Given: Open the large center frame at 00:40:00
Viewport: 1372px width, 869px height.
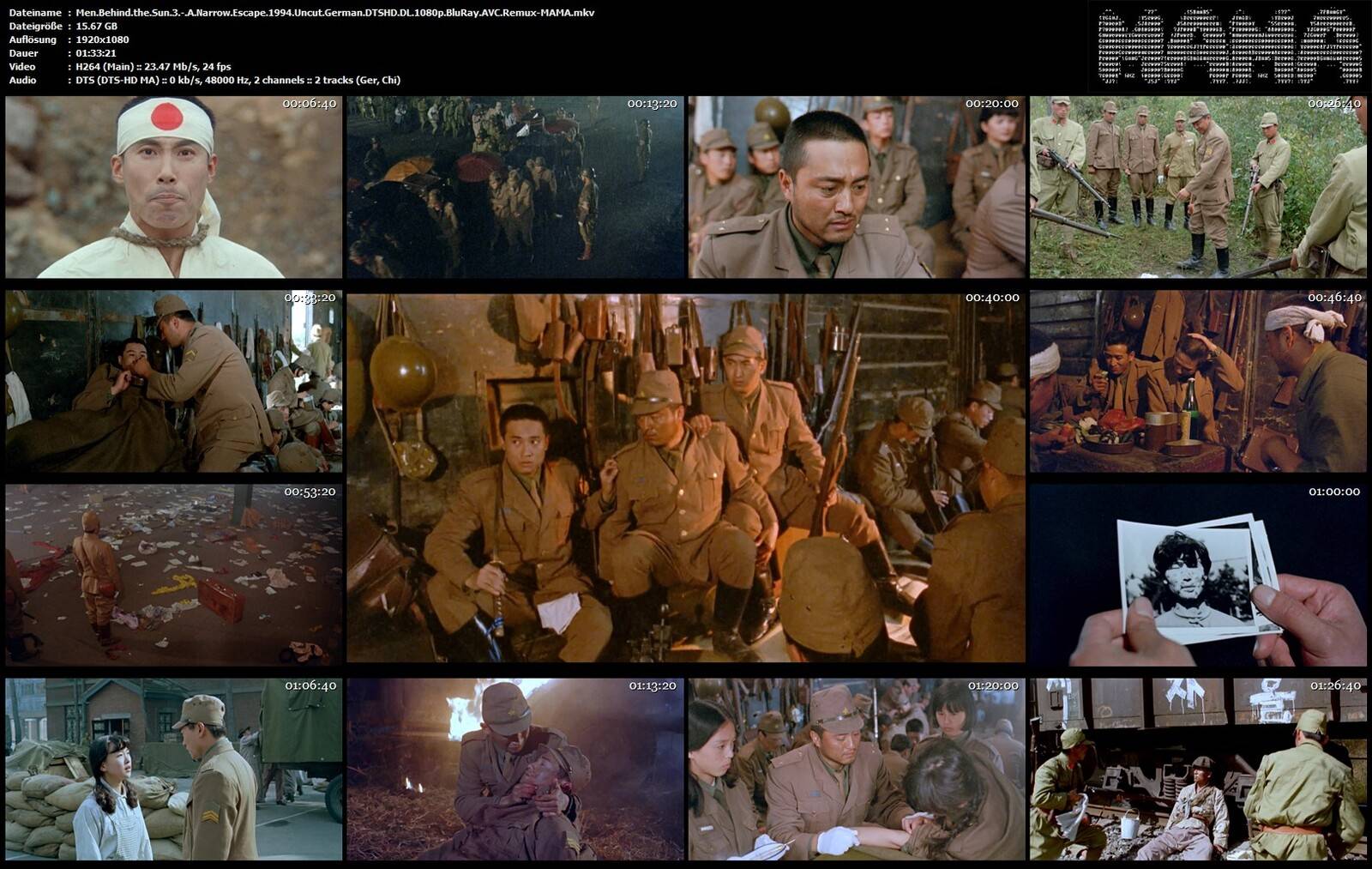Looking at the screenshot, I should tap(686, 478).
